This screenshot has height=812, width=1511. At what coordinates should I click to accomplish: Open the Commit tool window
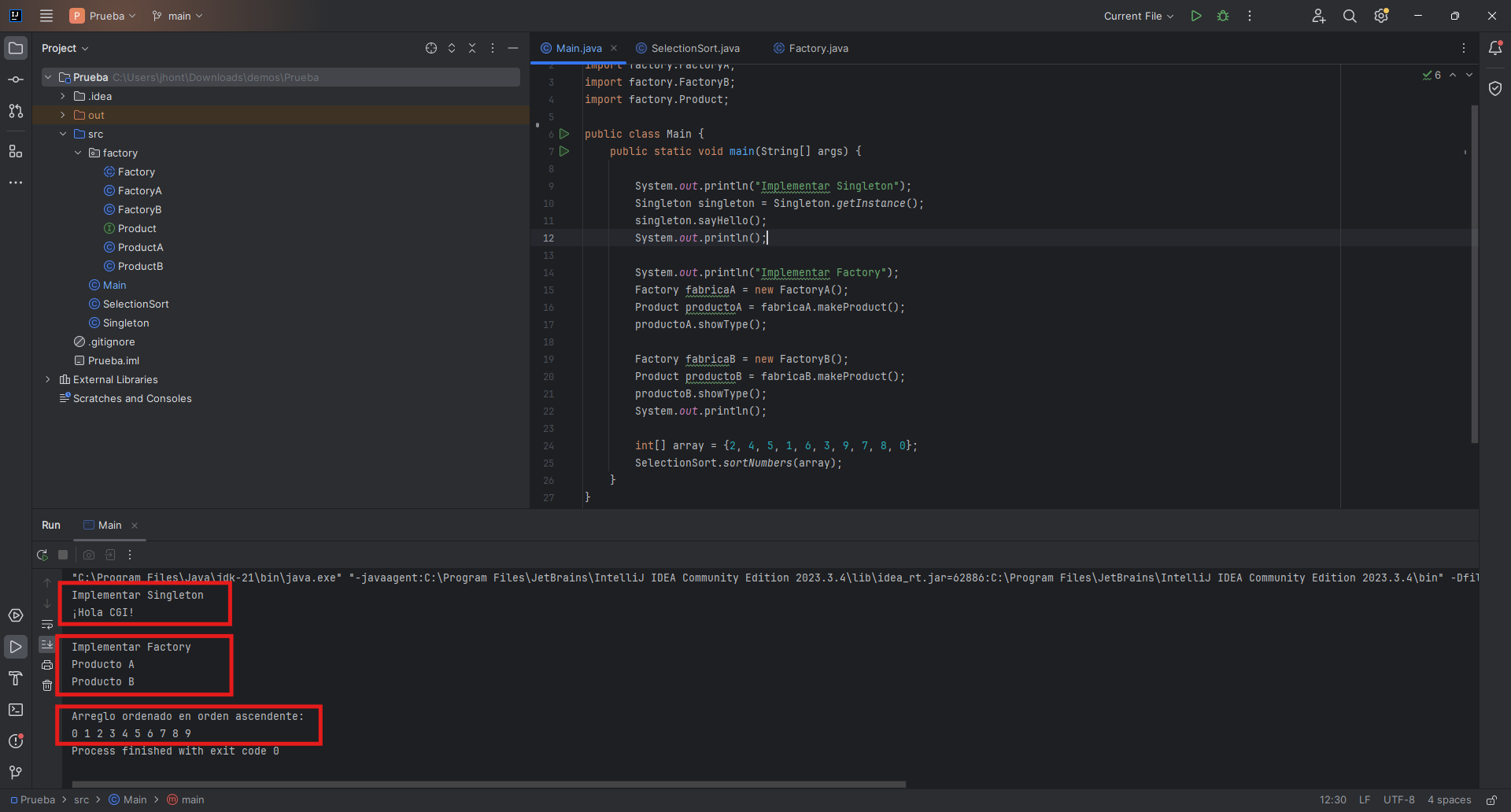tap(16, 79)
